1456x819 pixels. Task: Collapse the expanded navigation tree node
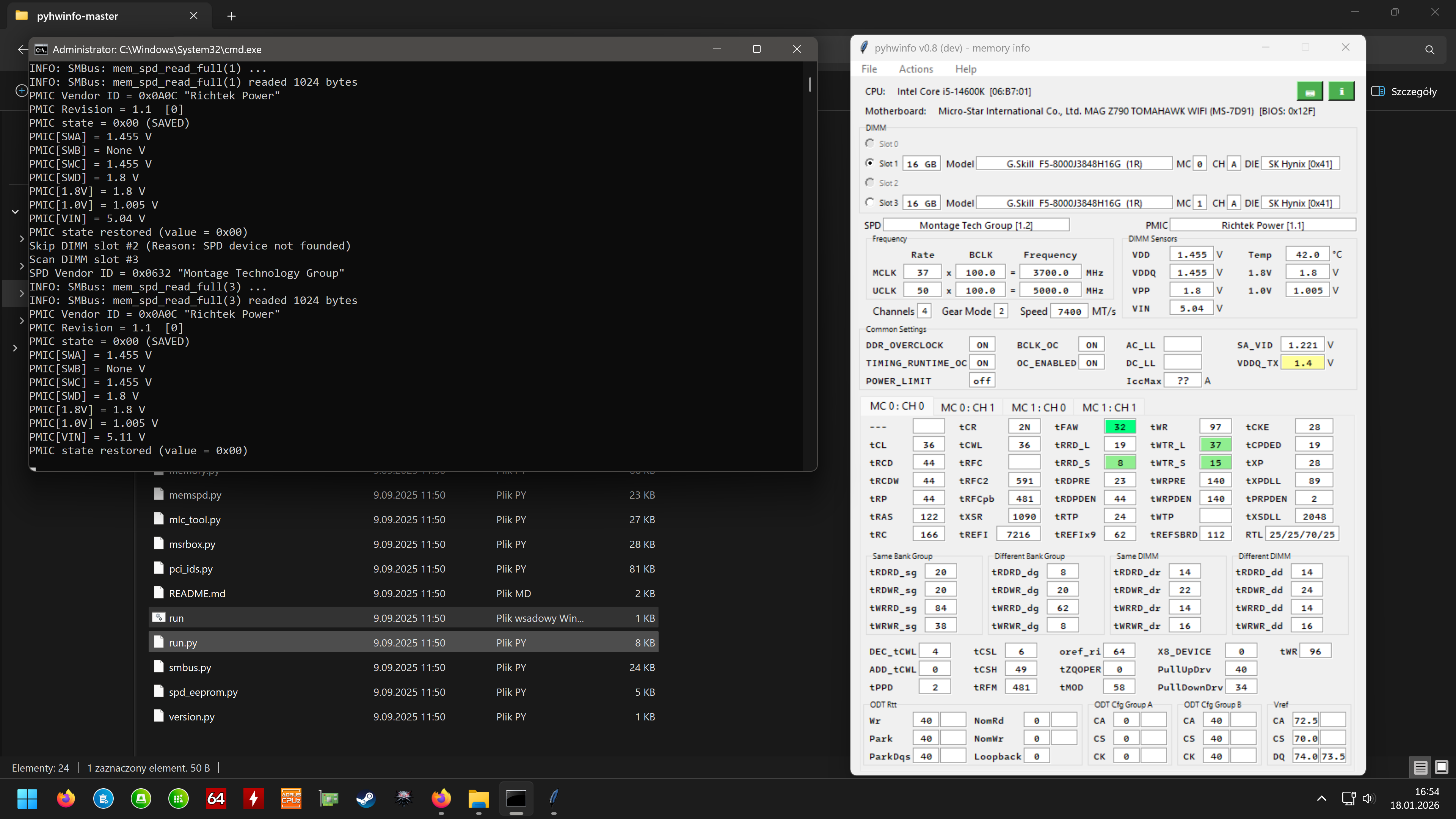(x=15, y=212)
